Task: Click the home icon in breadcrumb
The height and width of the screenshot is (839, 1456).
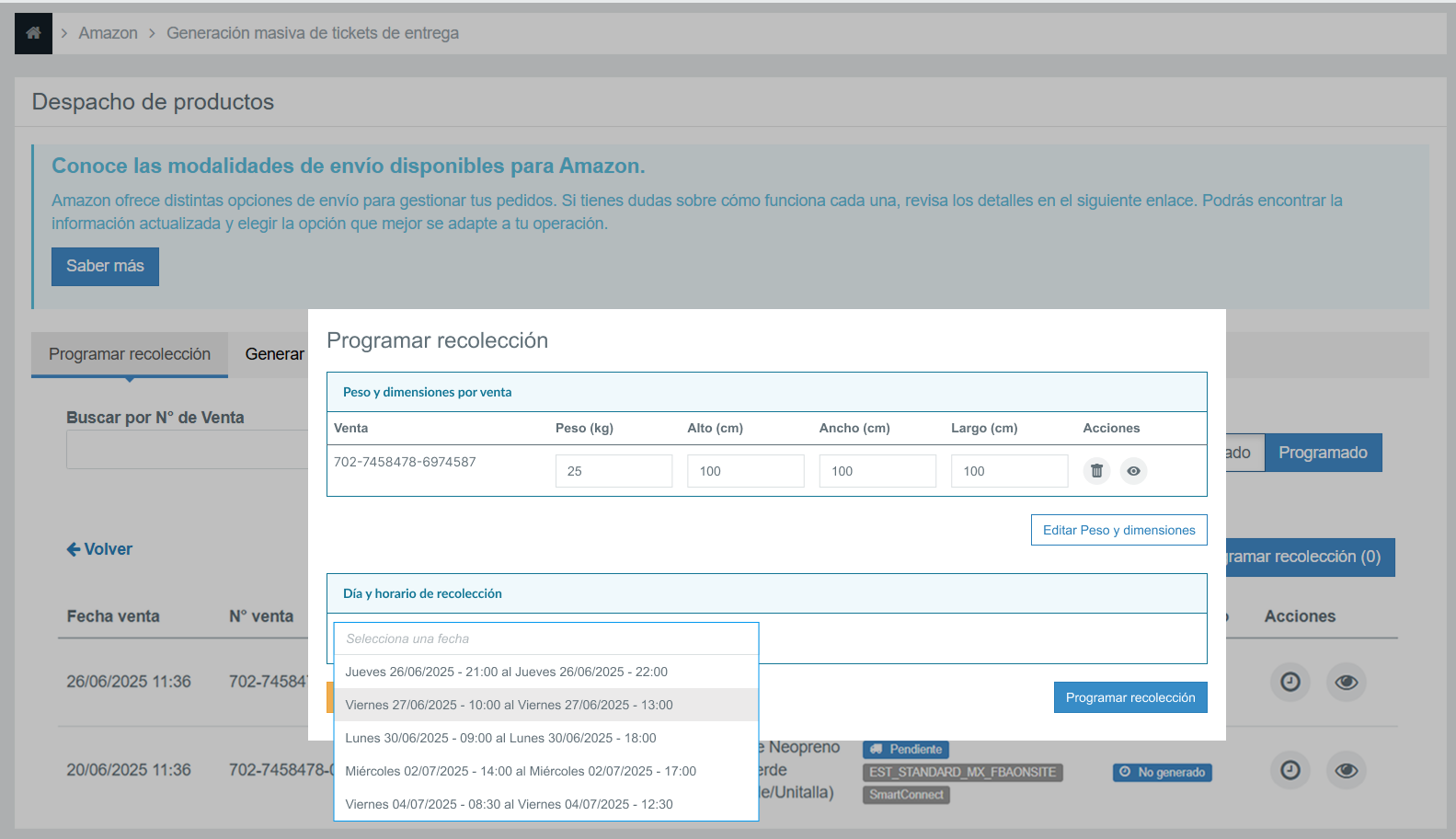Action: pyautogui.click(x=33, y=33)
